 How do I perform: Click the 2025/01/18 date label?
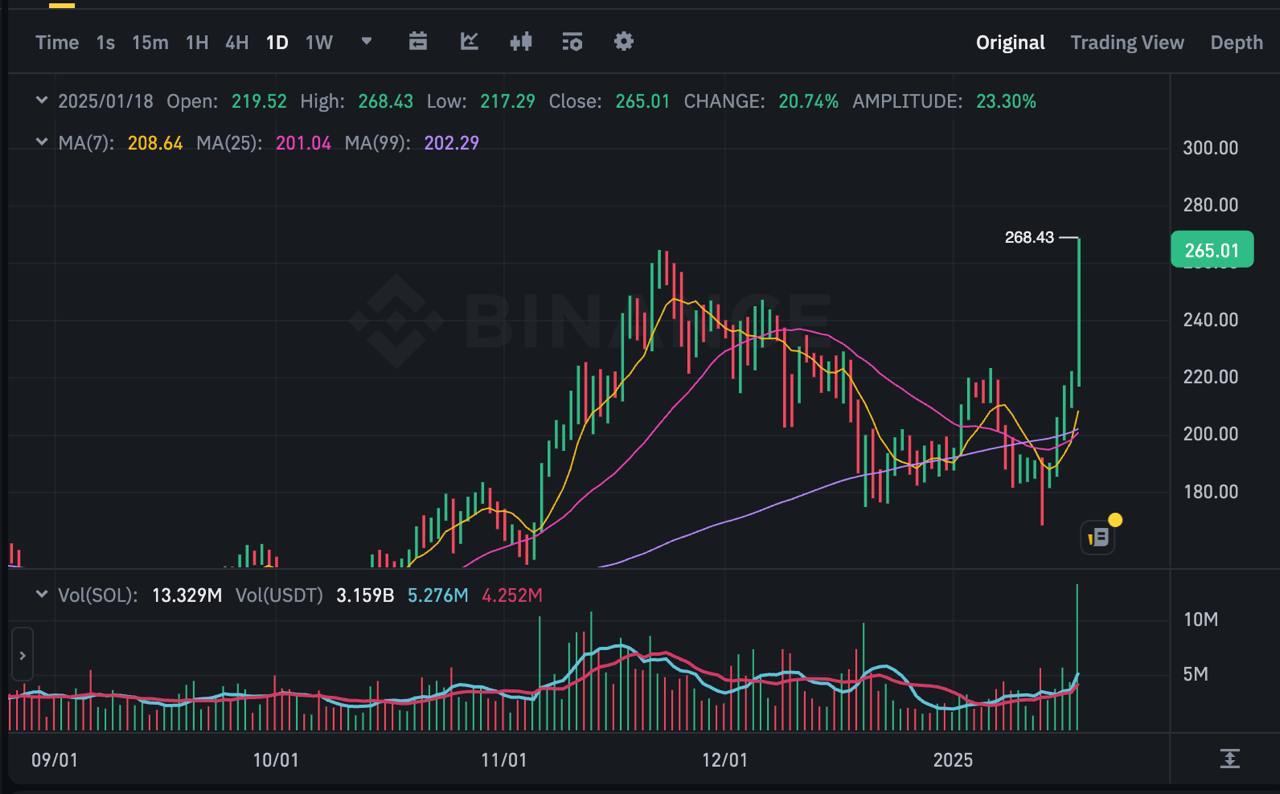[x=105, y=101]
